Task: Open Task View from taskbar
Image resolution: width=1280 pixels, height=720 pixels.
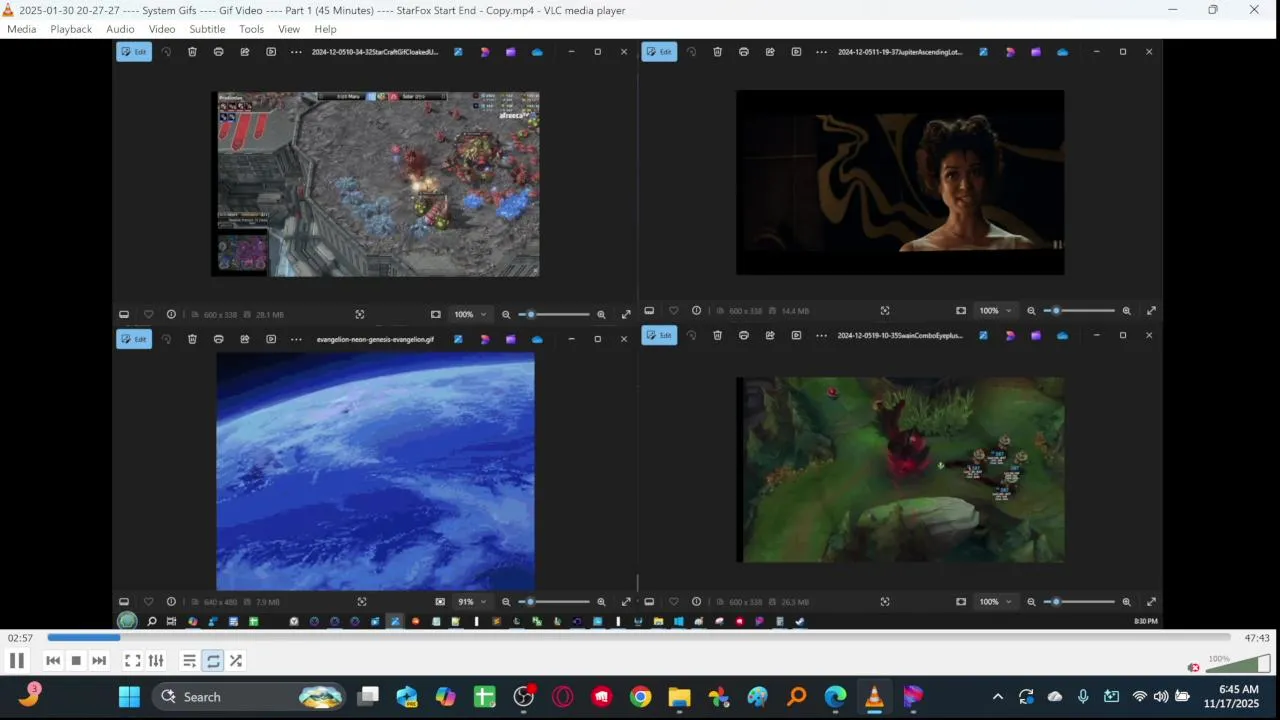Action: 369,697
